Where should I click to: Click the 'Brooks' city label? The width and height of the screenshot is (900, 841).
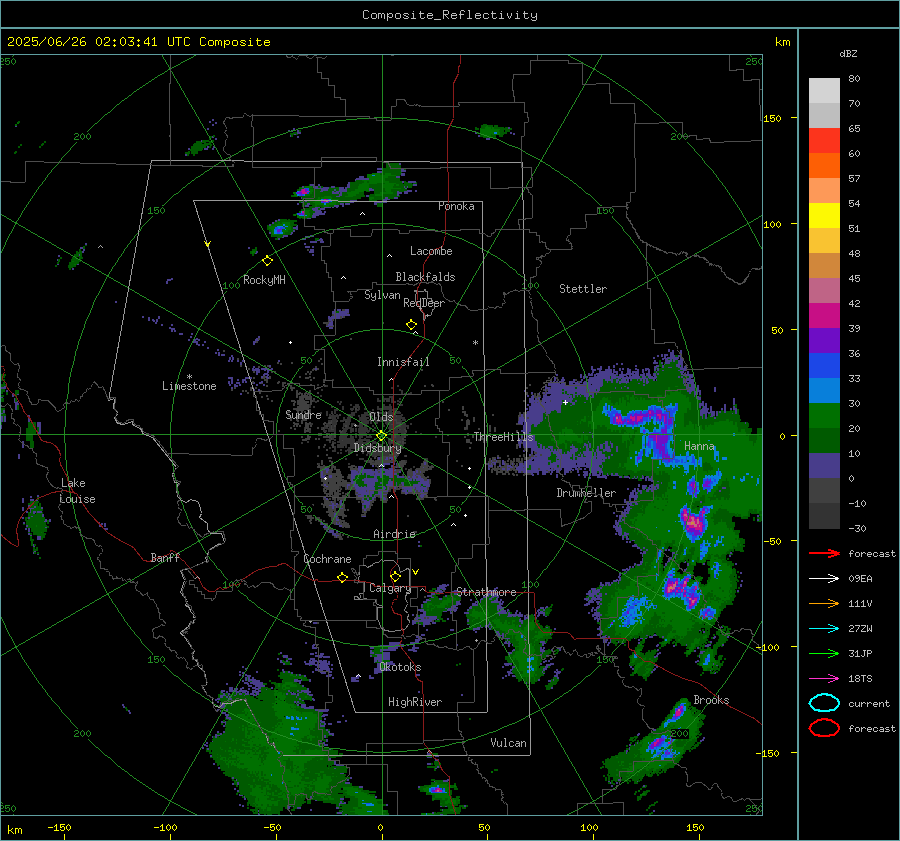pos(711,700)
